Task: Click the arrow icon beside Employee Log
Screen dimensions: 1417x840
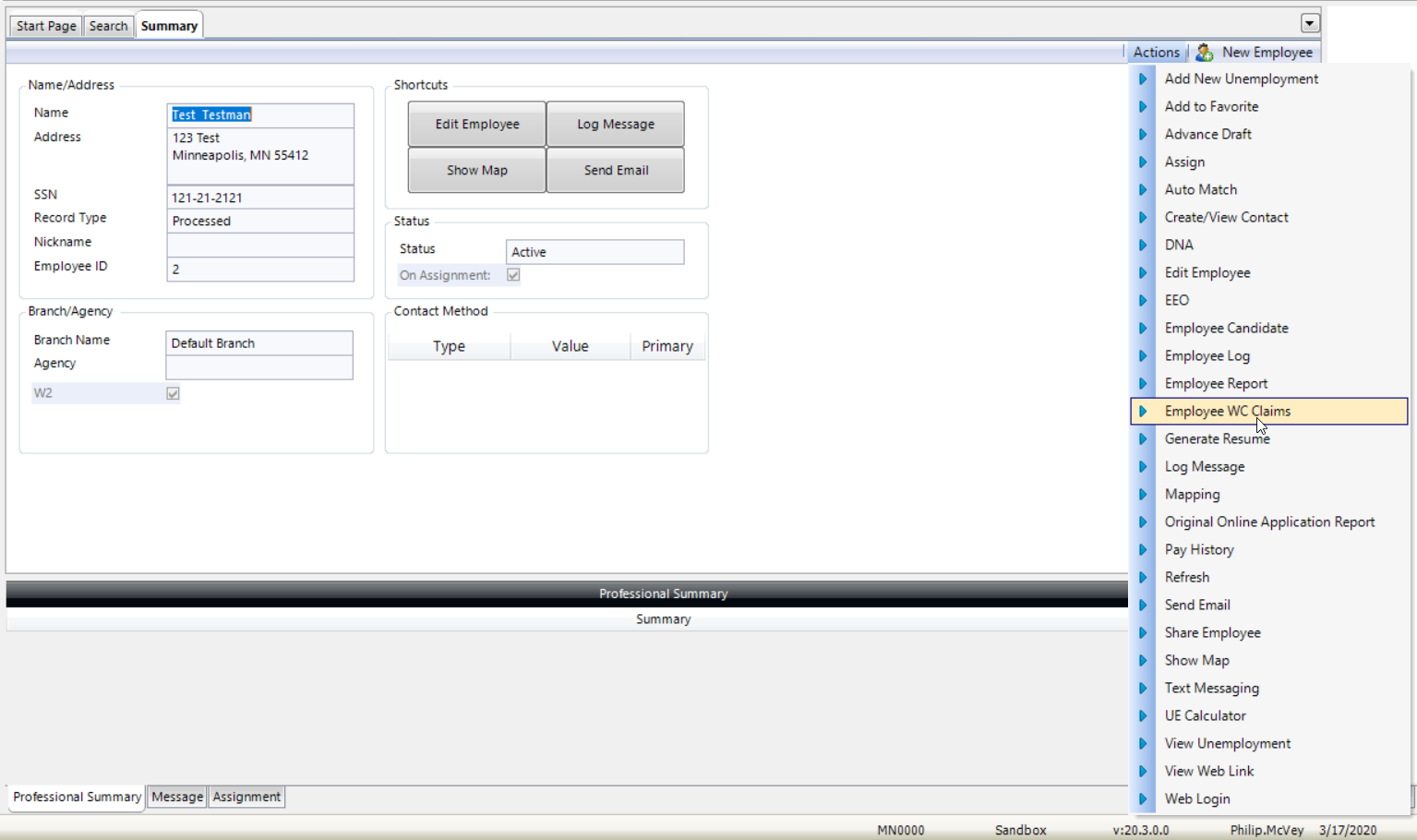Action: [1143, 356]
